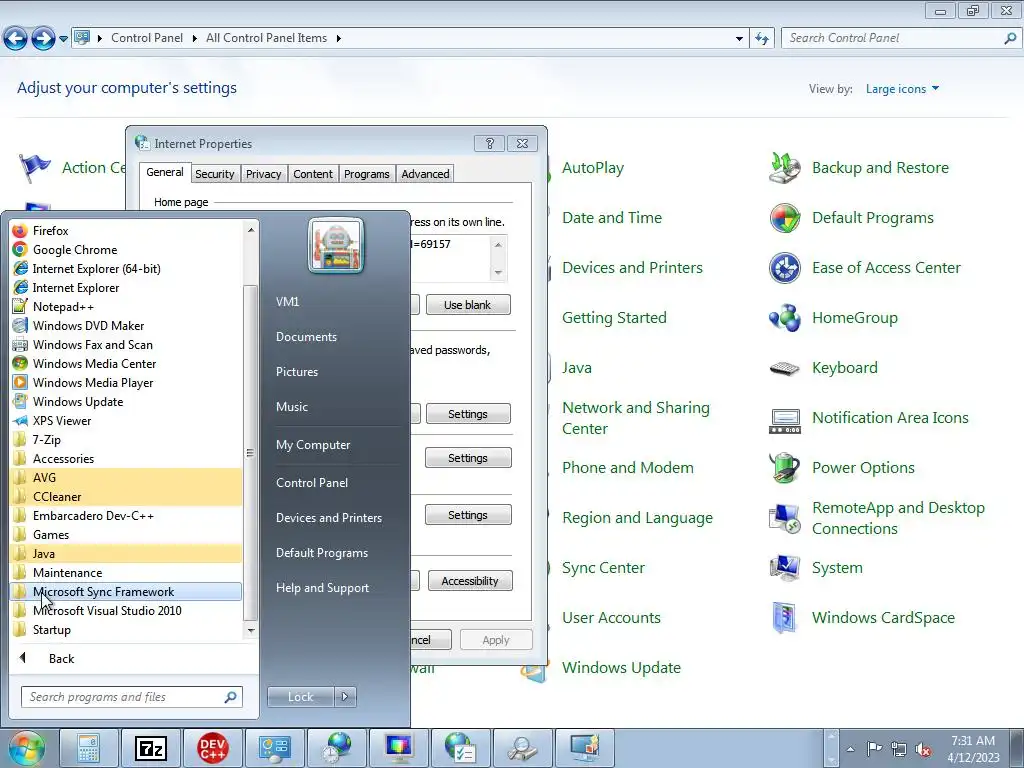Open Help and Support
1024x768 pixels.
tap(322, 588)
